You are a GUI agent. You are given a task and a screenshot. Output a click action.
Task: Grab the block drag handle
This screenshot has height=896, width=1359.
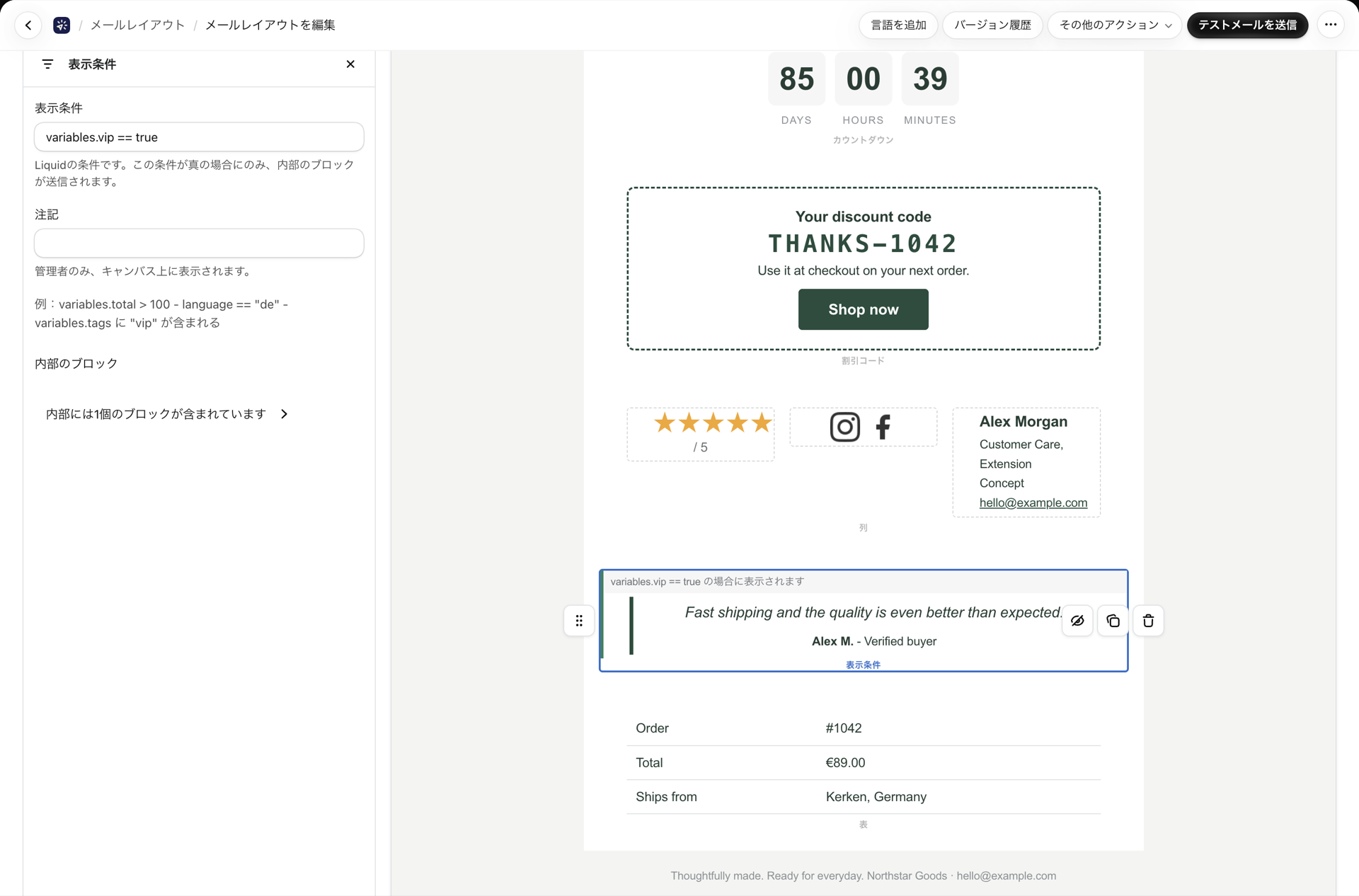579,621
